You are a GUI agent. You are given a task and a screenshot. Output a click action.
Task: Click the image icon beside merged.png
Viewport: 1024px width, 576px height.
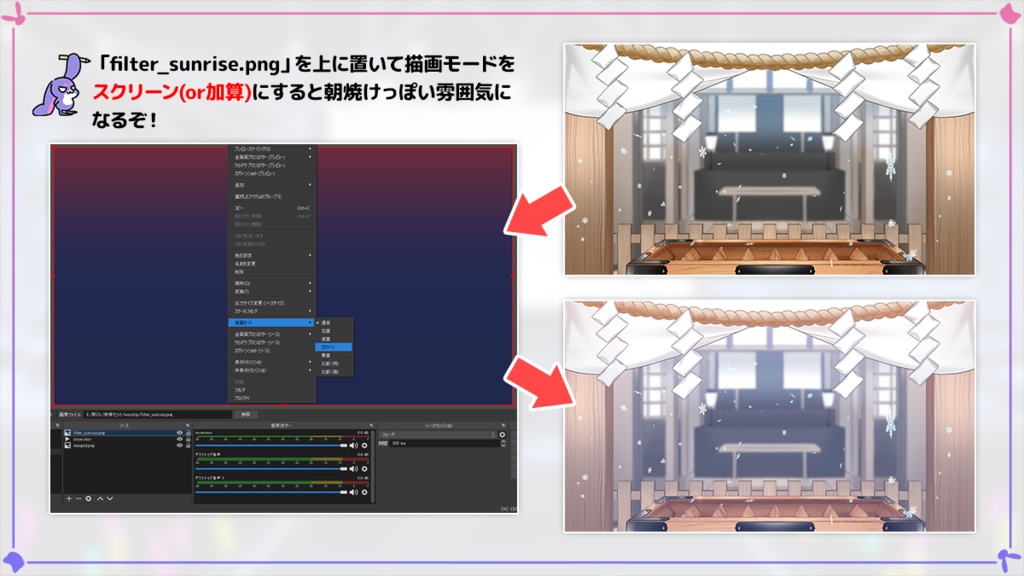tap(67, 445)
